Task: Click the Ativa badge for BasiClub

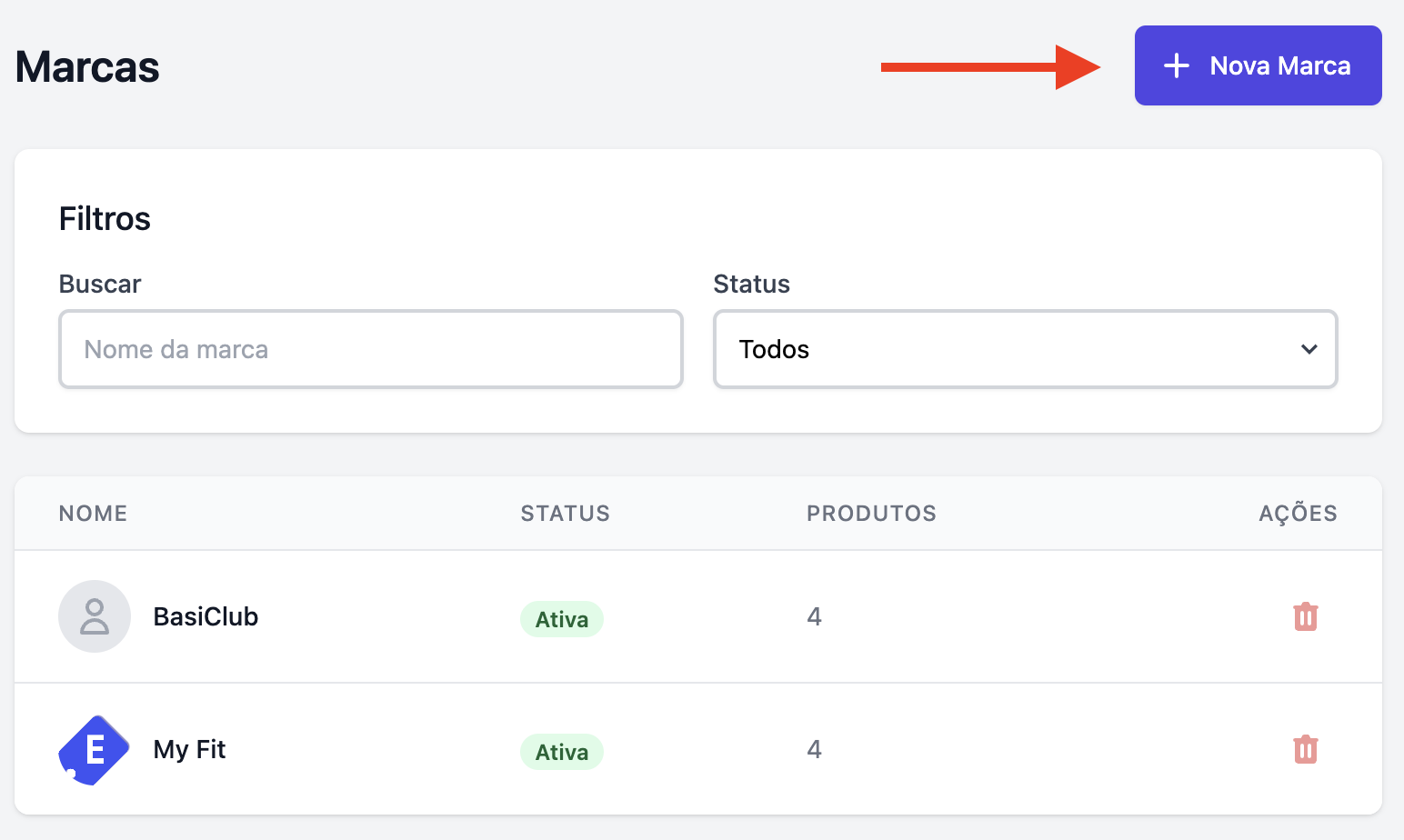Action: pos(561,619)
